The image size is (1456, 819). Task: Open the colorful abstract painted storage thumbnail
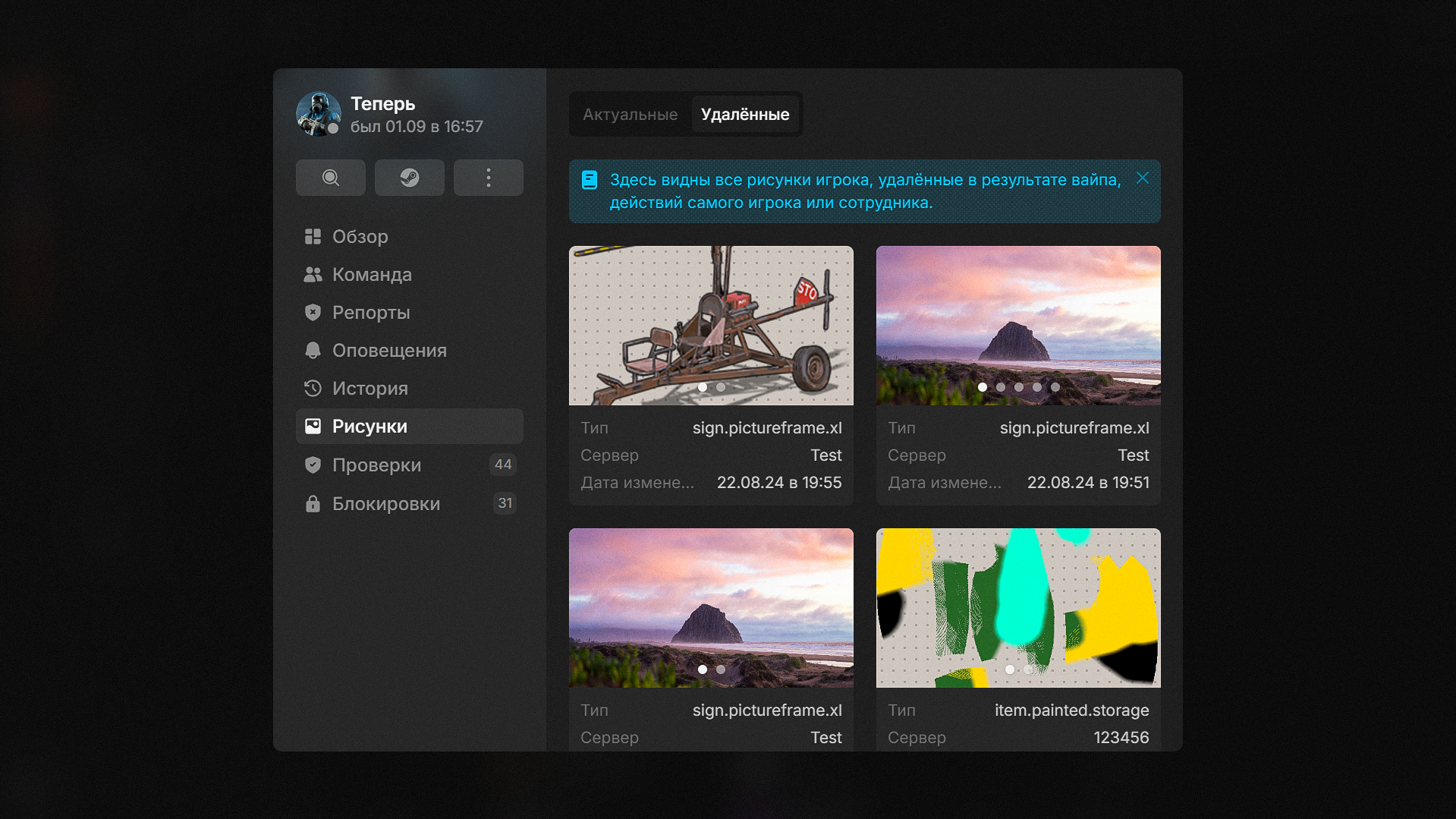(x=1018, y=608)
